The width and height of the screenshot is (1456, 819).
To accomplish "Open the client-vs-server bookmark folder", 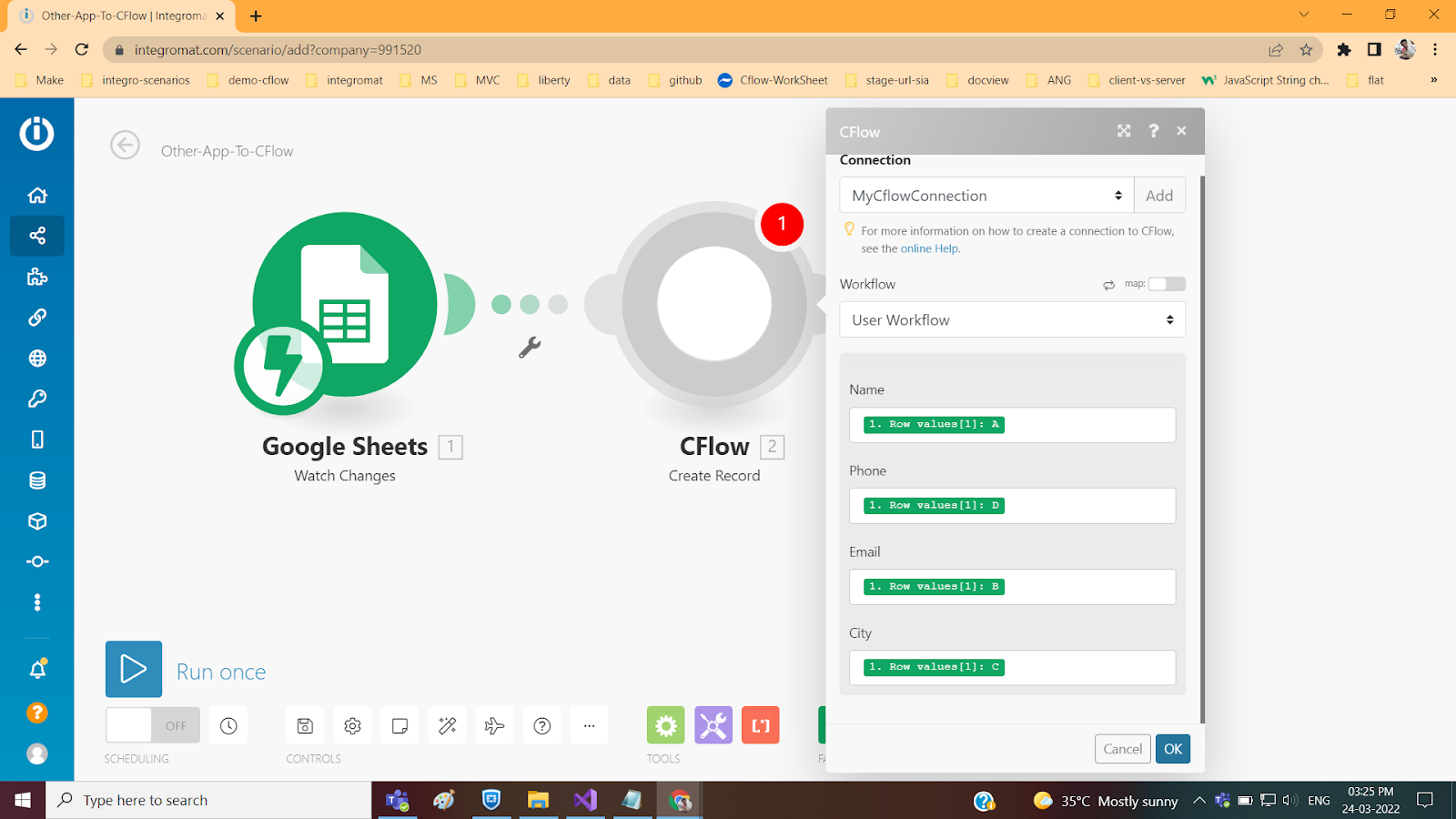I will 1137,80.
